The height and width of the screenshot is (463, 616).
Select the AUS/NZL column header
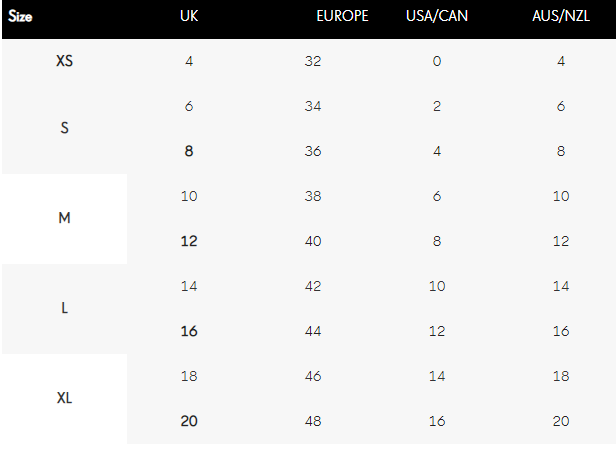click(561, 16)
